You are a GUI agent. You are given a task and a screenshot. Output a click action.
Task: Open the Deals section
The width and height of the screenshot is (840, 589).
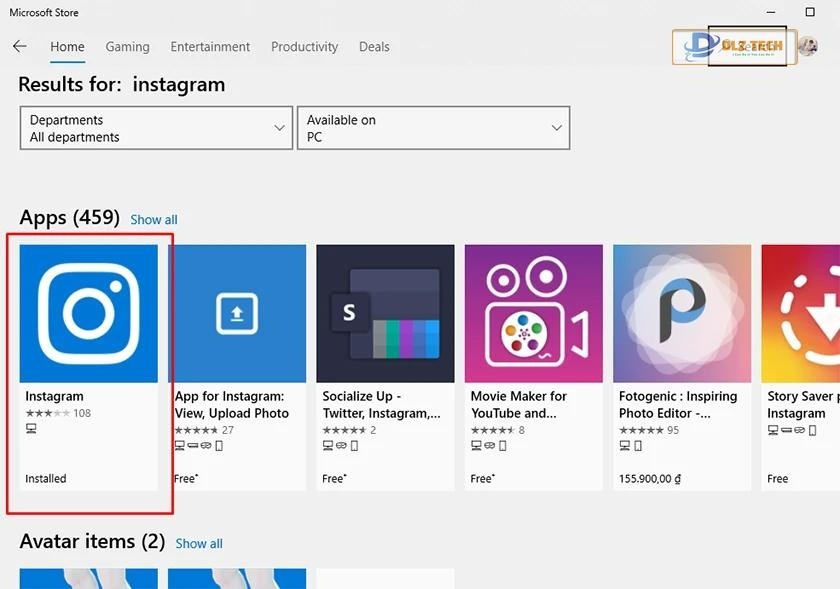coord(374,47)
